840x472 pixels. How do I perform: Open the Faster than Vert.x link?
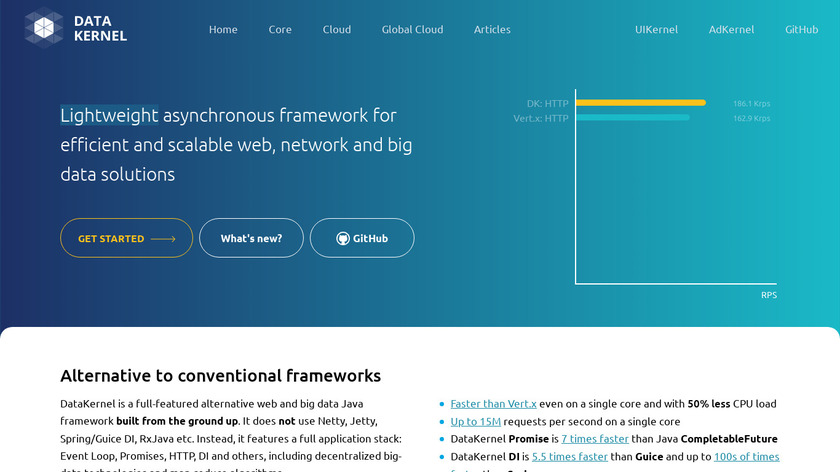[493, 404]
